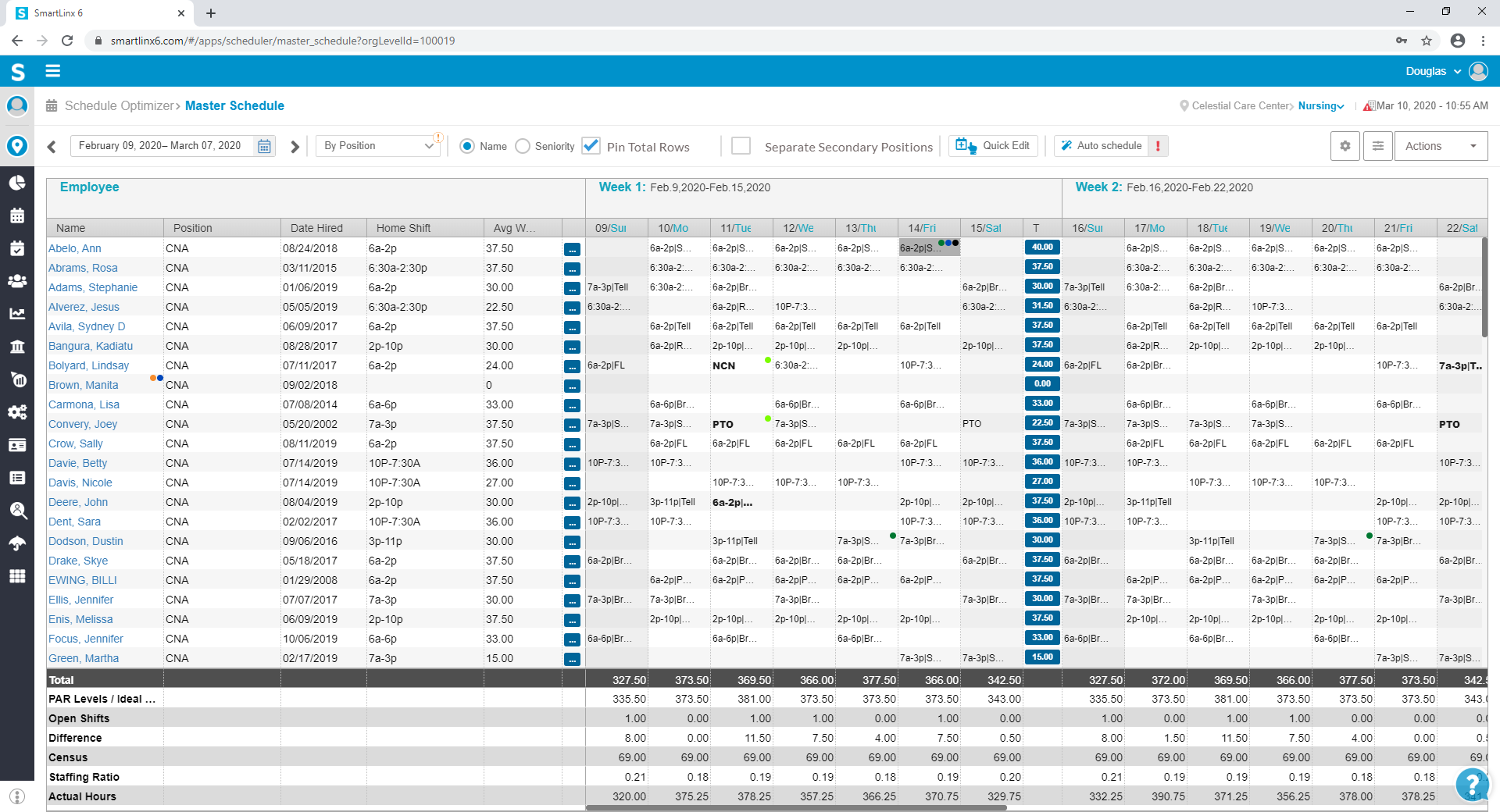
Task: Click the employee group icon in sidebar
Action: [x=17, y=281]
